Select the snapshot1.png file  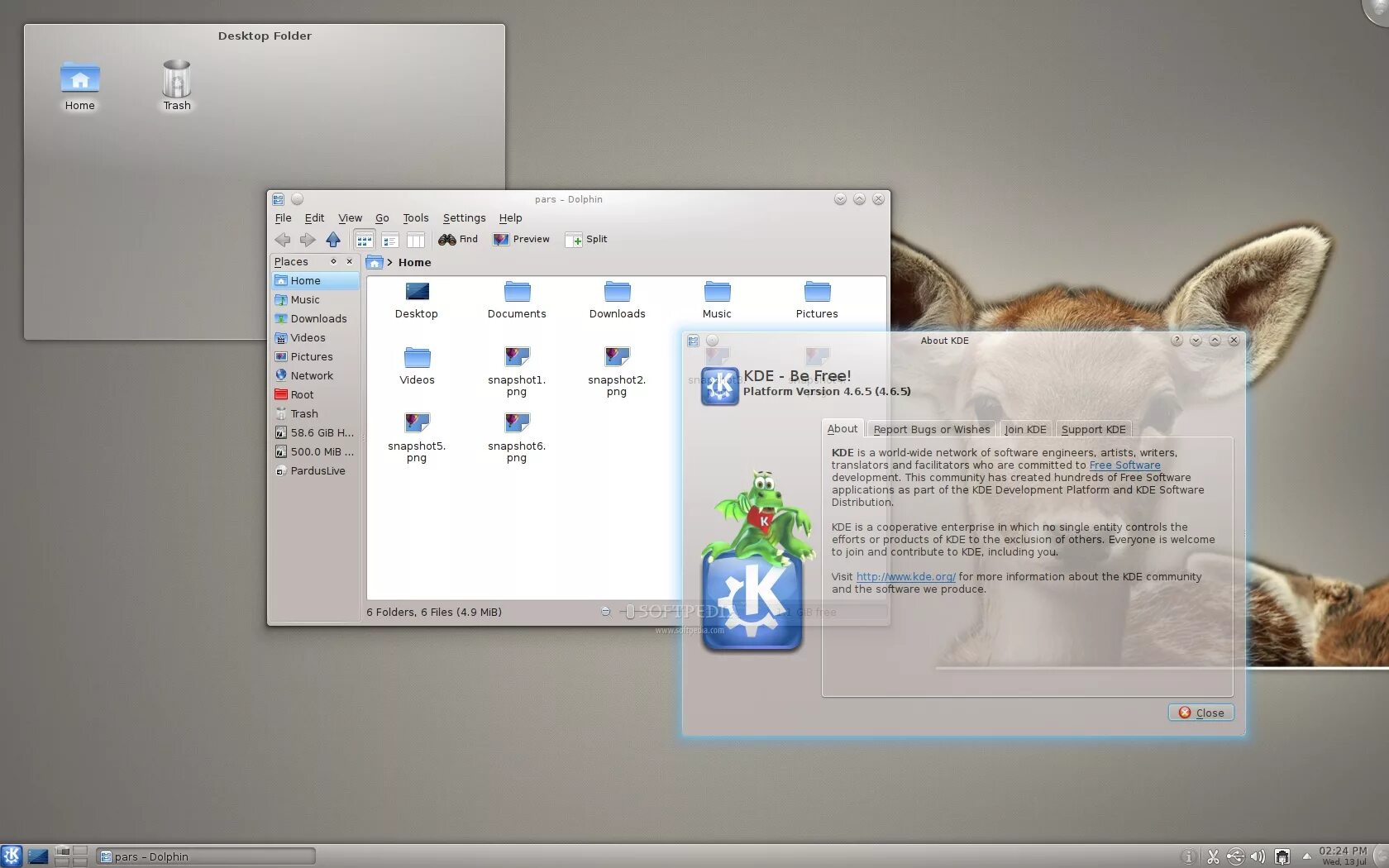[517, 372]
